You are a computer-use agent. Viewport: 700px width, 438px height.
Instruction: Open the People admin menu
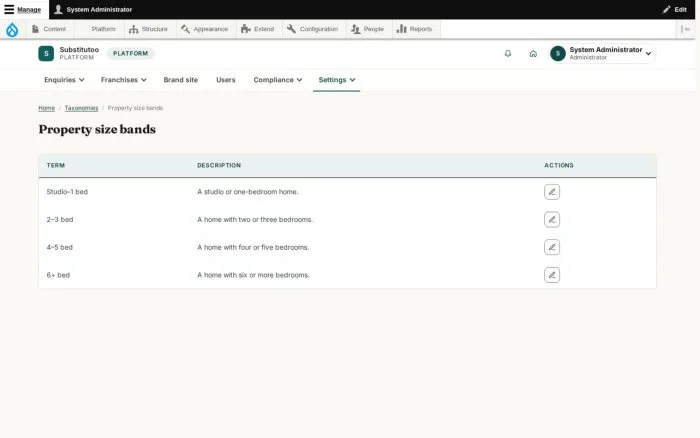point(367,29)
